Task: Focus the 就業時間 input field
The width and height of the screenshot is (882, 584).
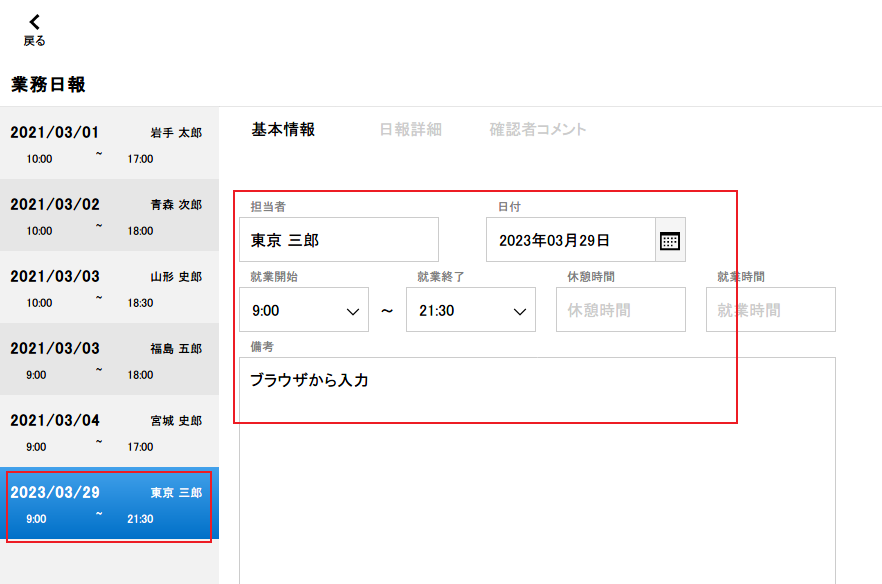Action: pyautogui.click(x=770, y=310)
